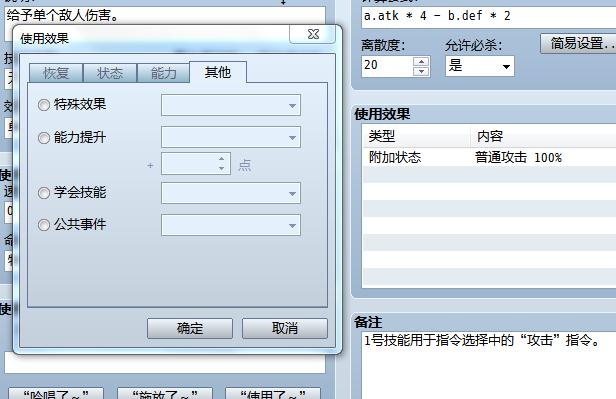Increase the 能力提升 points stepper
This screenshot has width=616, height=399.
tap(222, 159)
